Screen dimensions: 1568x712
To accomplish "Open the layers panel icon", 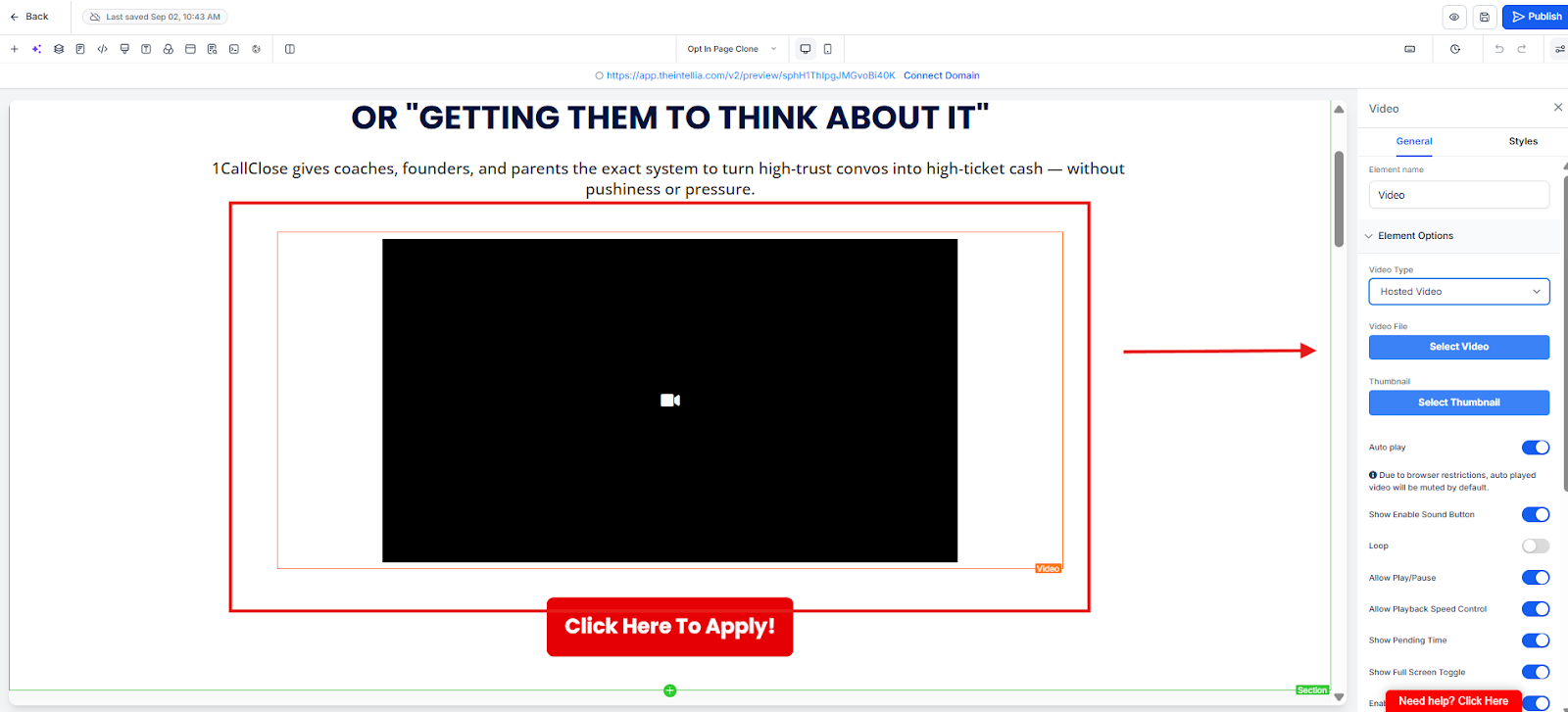I will (59, 49).
